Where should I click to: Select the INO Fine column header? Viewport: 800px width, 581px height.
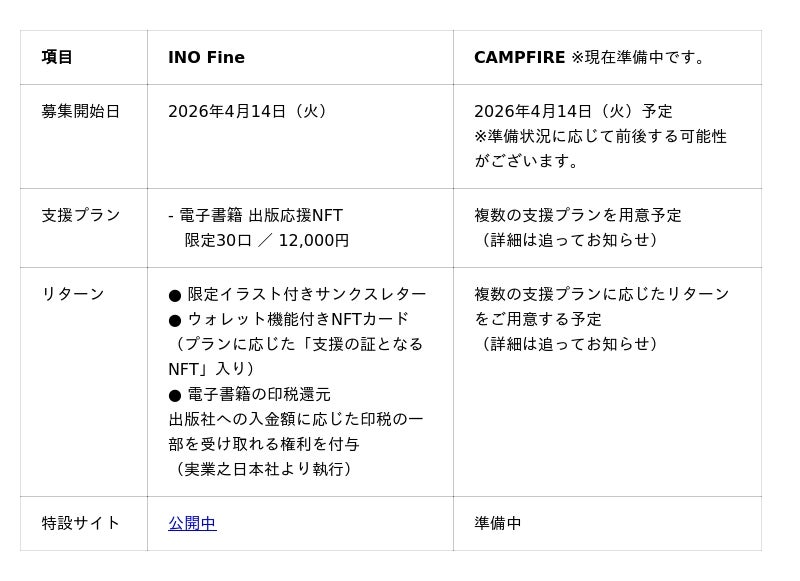[x=206, y=57]
